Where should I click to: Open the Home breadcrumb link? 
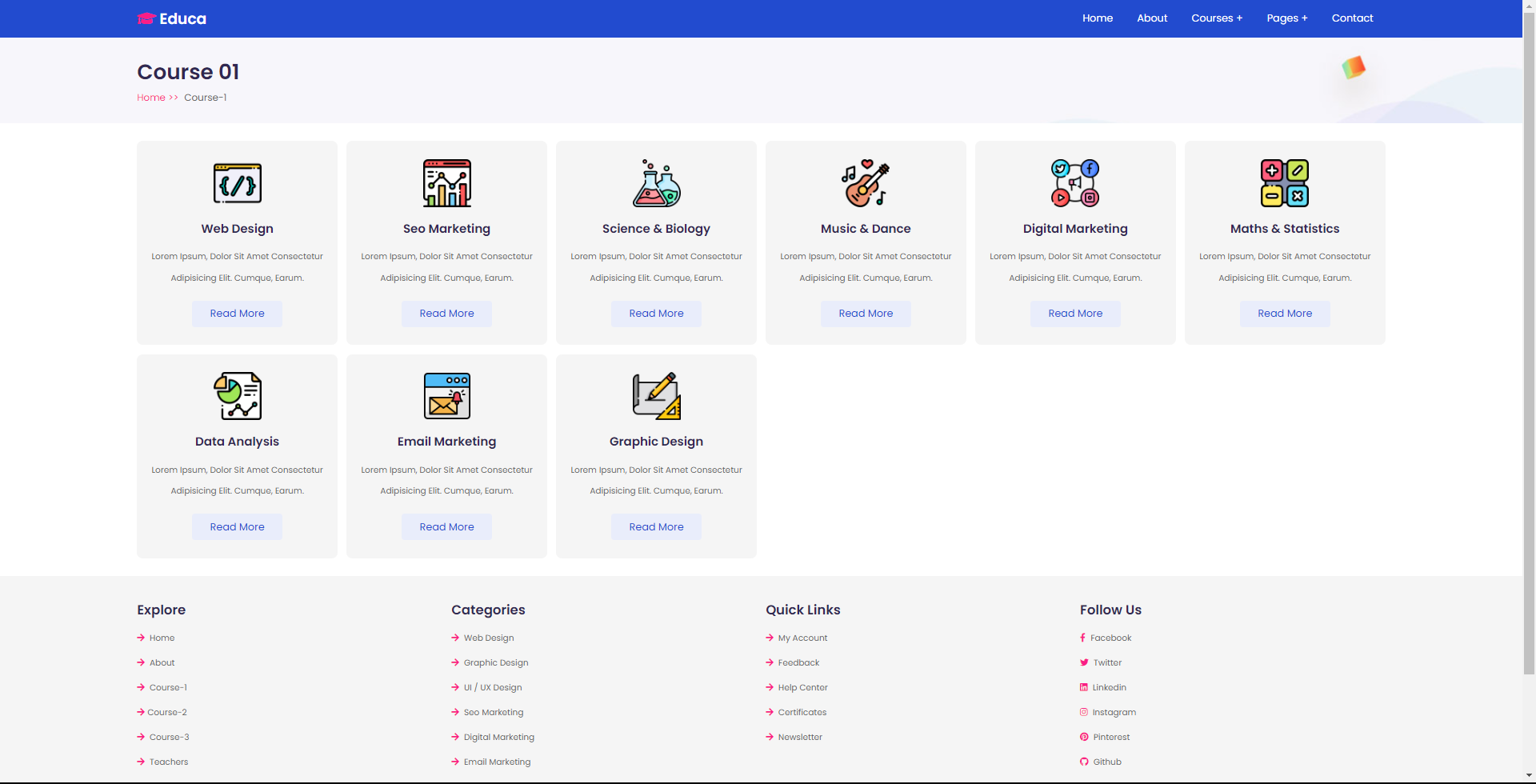coord(151,97)
